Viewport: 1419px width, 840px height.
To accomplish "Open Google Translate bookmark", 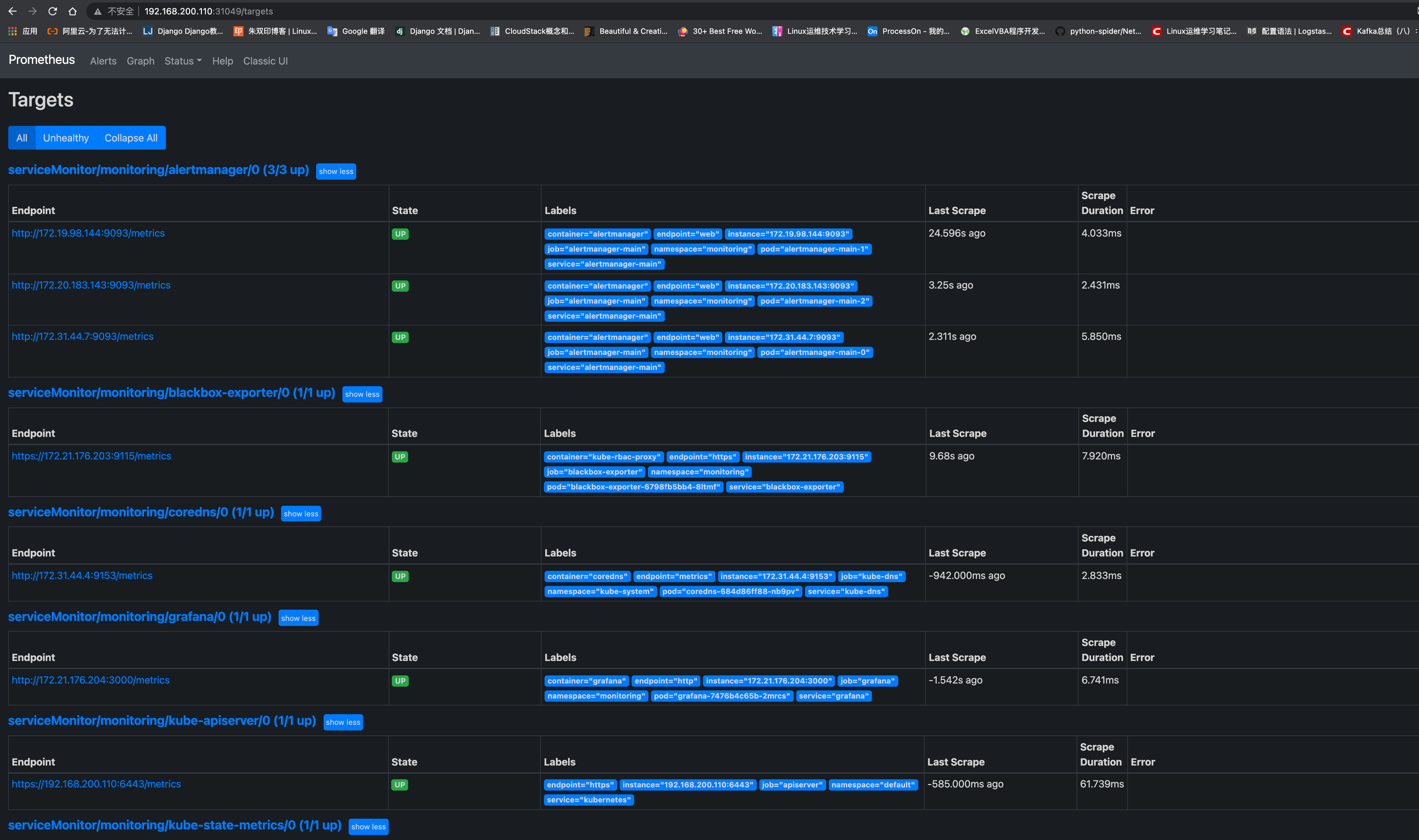I will (356, 31).
